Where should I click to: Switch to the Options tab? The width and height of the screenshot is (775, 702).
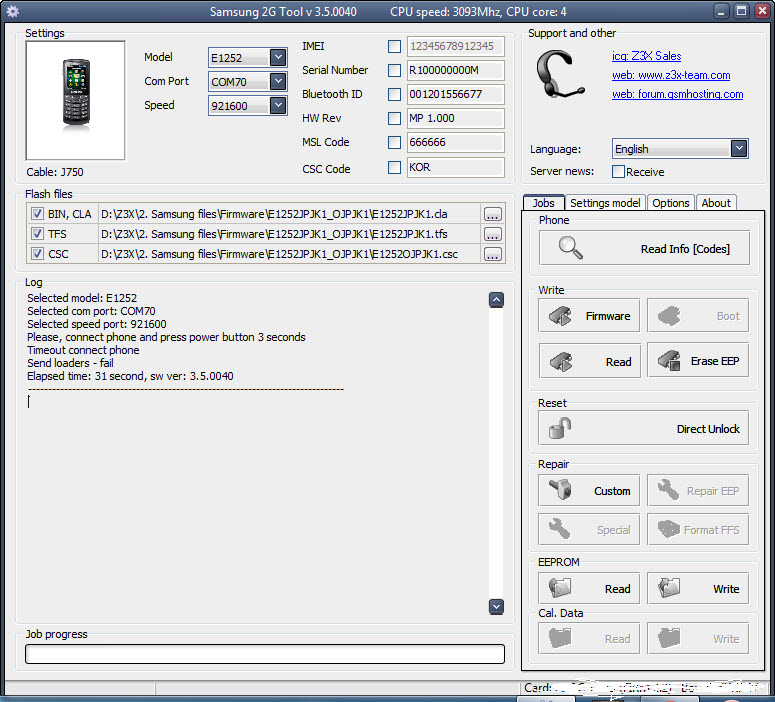click(x=671, y=203)
